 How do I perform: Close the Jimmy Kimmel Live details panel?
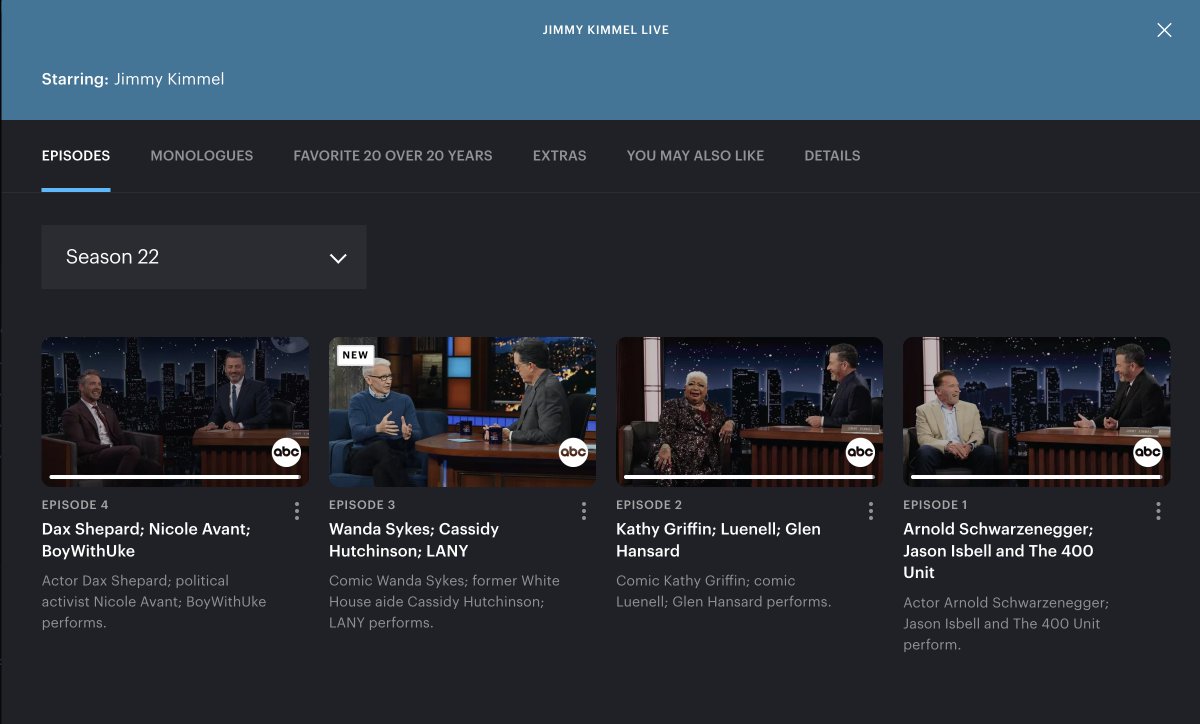tap(1164, 30)
